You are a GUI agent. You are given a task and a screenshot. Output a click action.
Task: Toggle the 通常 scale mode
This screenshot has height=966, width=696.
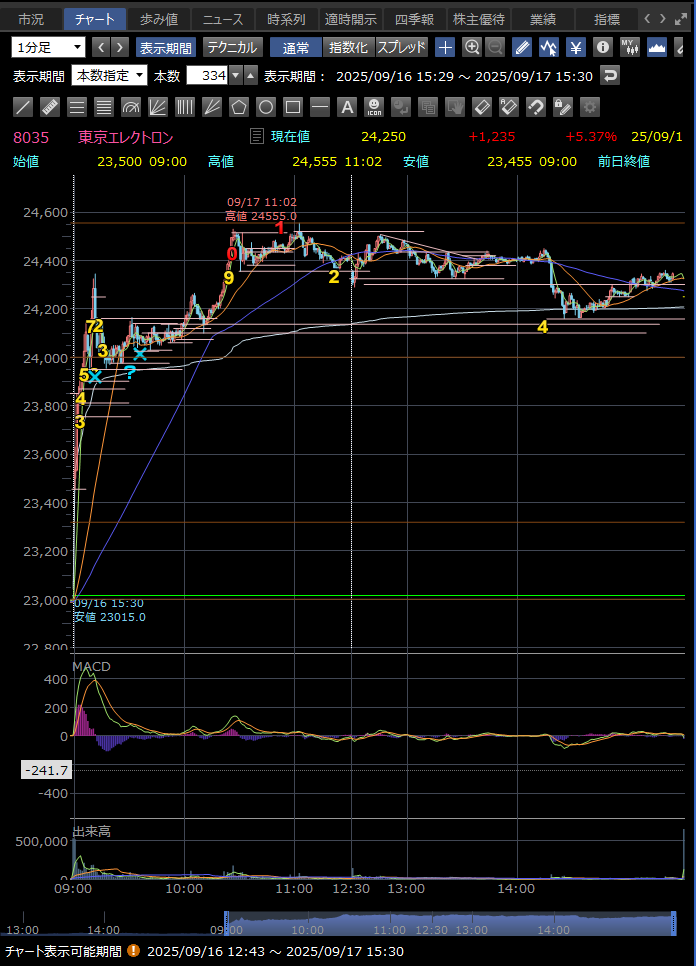296,47
